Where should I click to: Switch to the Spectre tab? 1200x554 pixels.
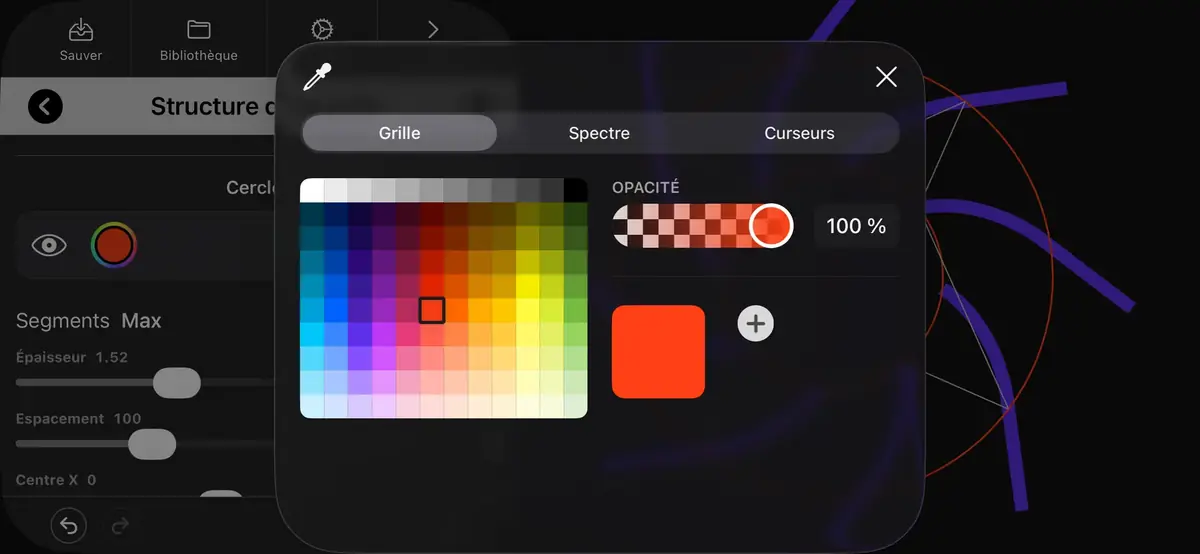(599, 133)
